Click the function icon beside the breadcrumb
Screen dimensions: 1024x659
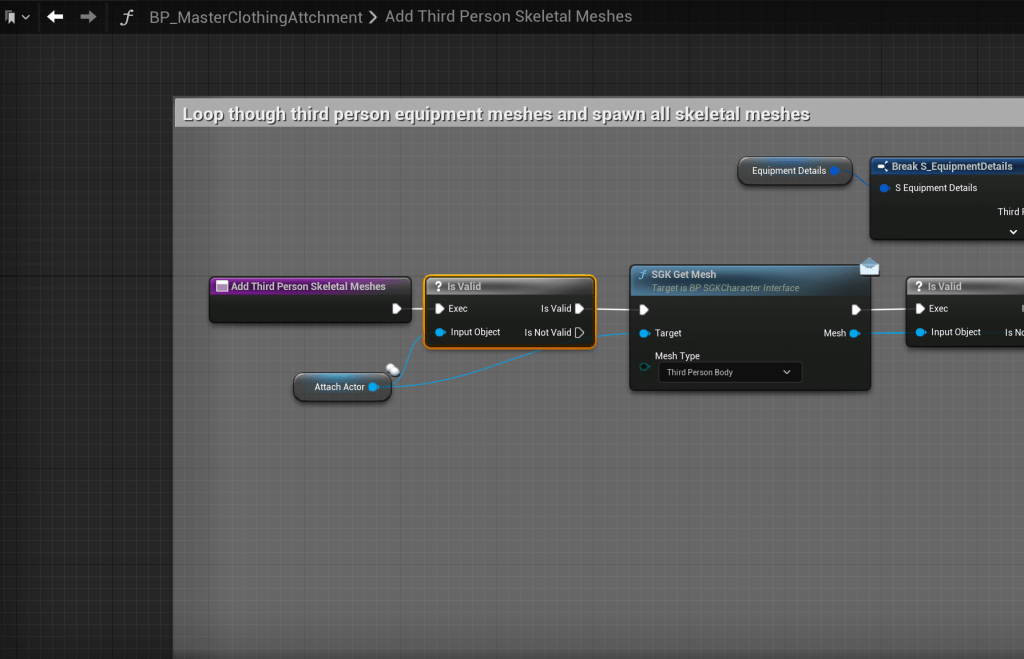click(x=127, y=17)
